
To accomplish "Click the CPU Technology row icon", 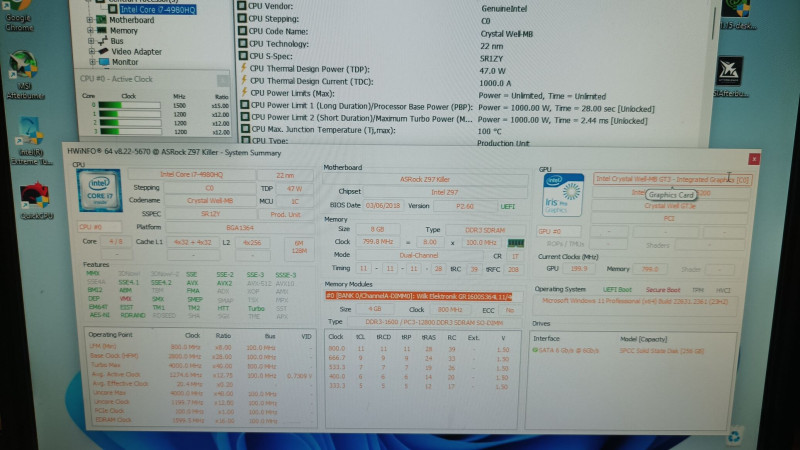I will [x=243, y=43].
